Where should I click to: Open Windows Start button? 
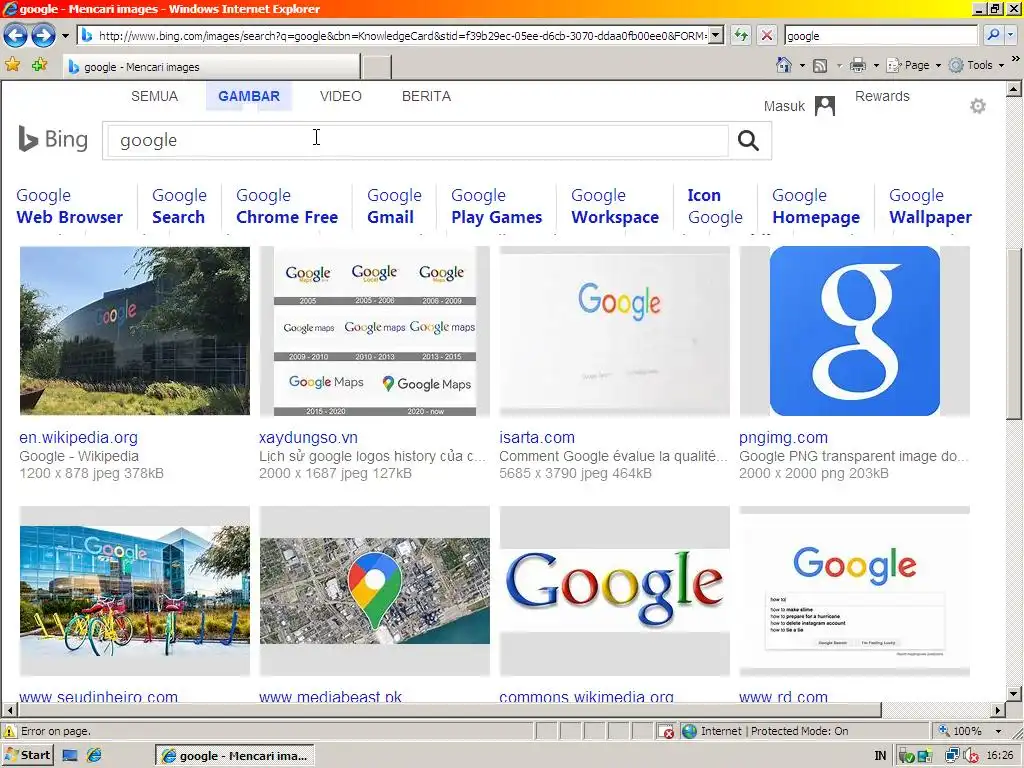pos(27,755)
